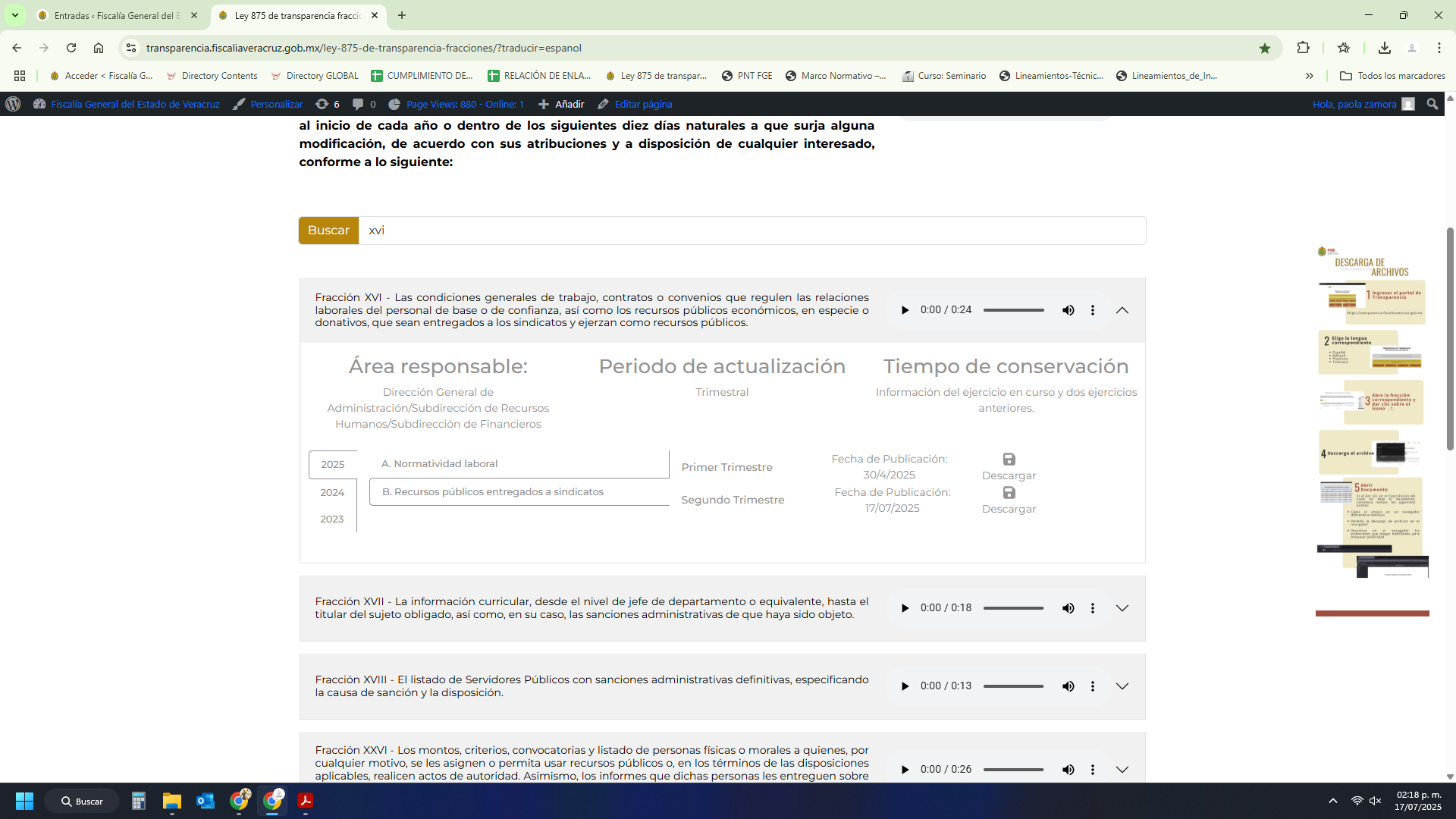This screenshot has height=819, width=1456.
Task: Open more options on Fracción XVI audio
Action: 1092,310
